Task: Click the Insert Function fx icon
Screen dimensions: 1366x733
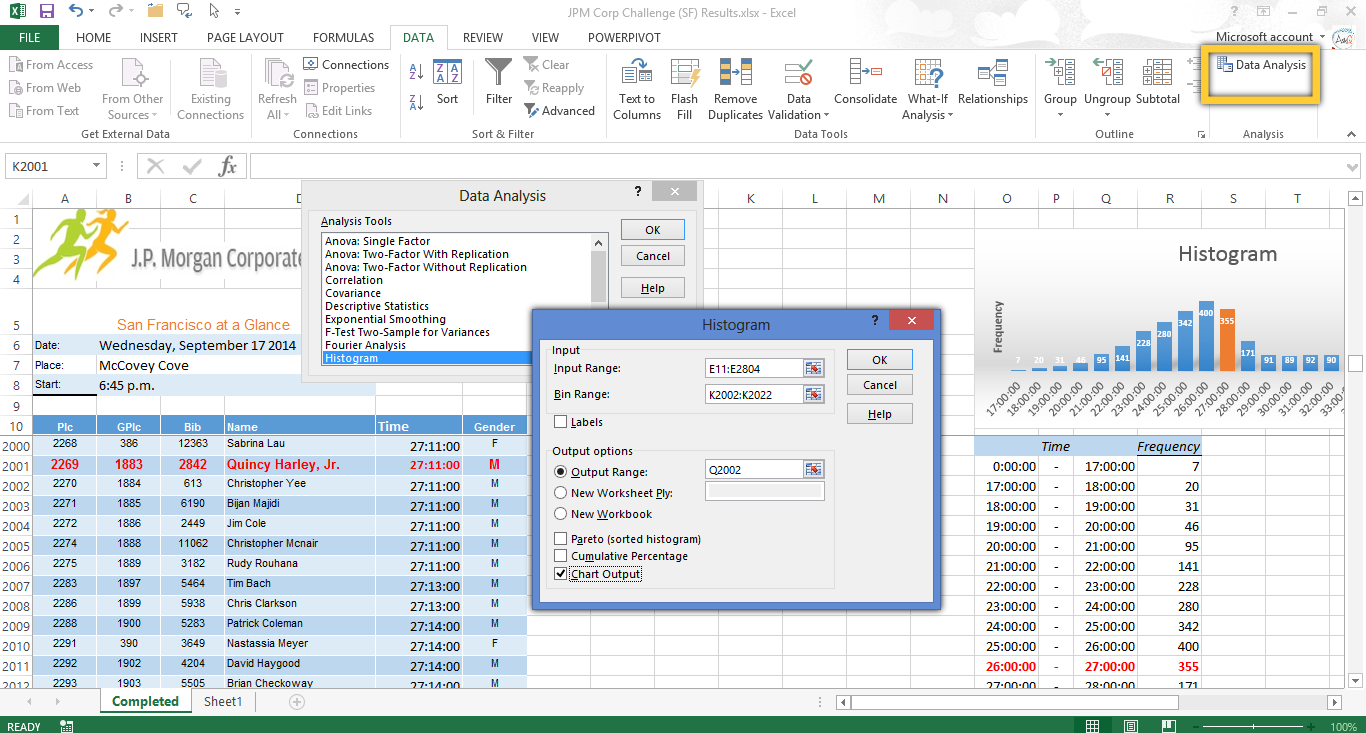Action: [228, 166]
